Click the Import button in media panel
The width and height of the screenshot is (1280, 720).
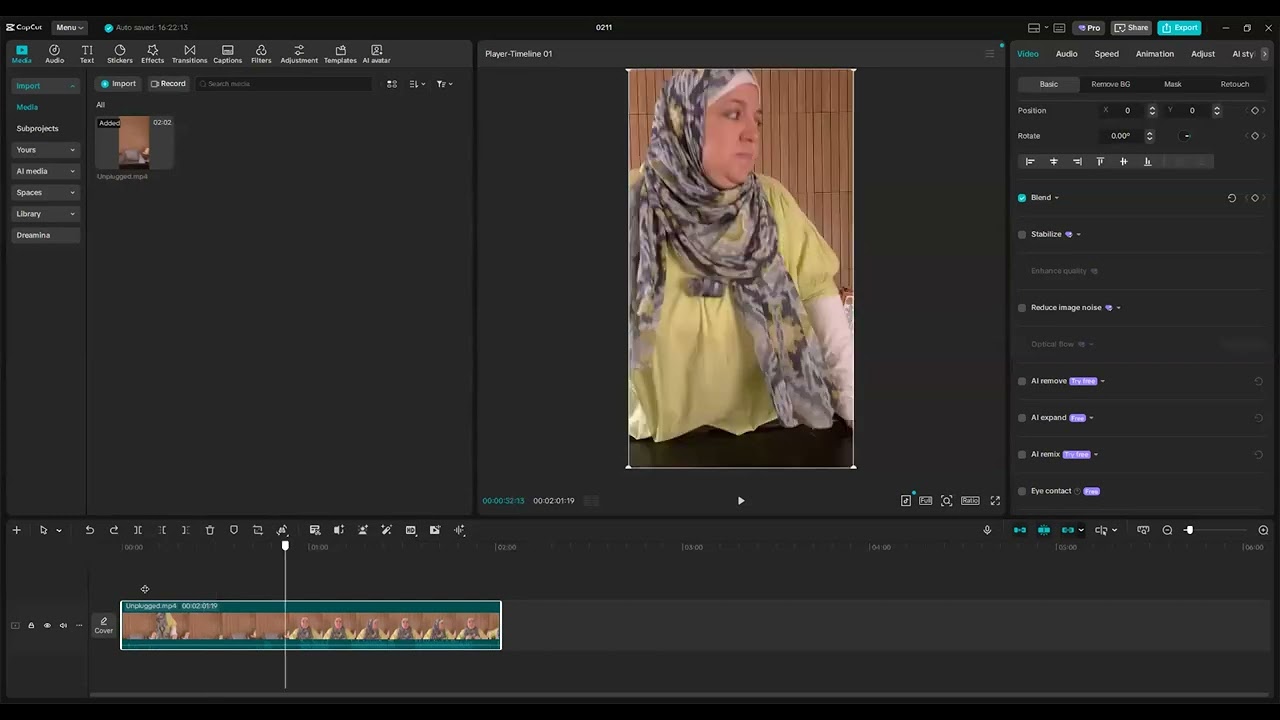coord(118,84)
